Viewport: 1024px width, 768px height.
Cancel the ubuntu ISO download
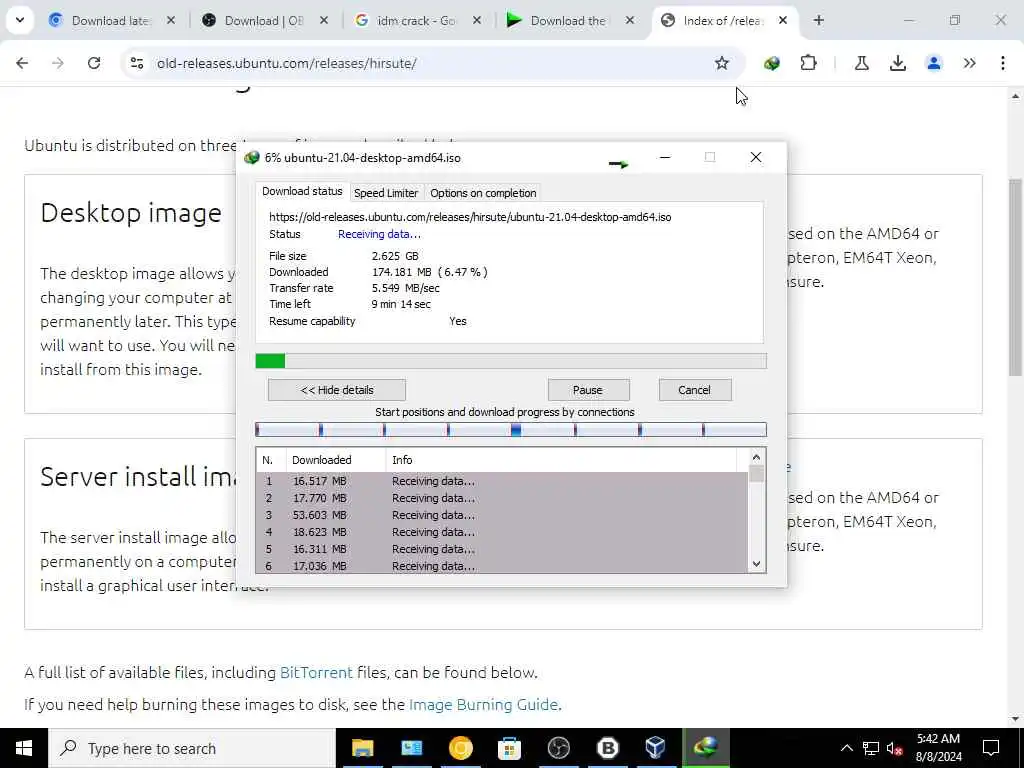694,390
